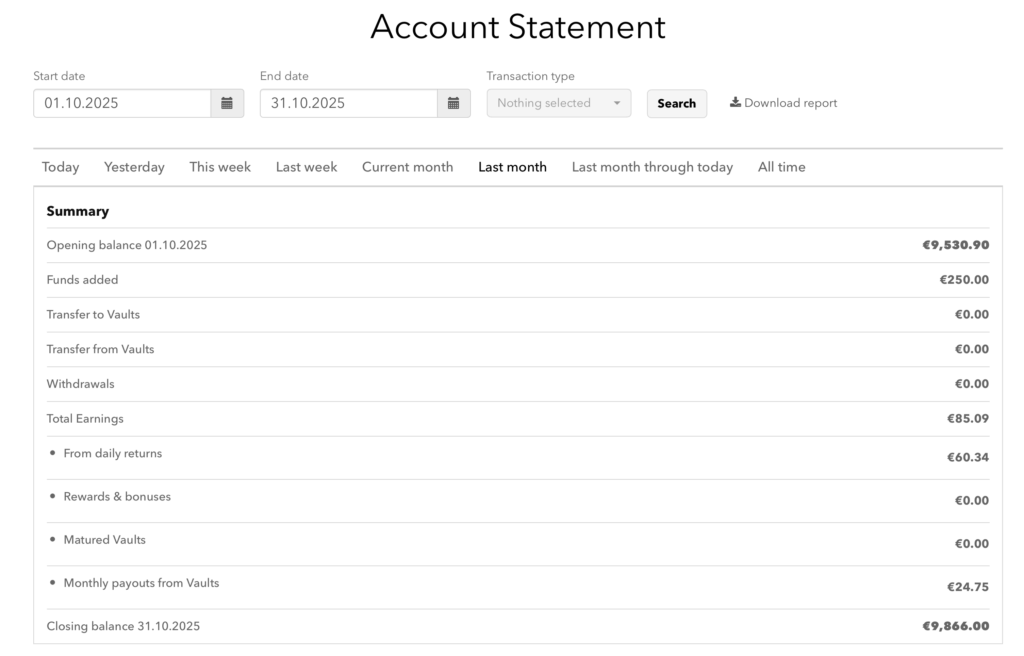Click the Download report link

[790, 103]
